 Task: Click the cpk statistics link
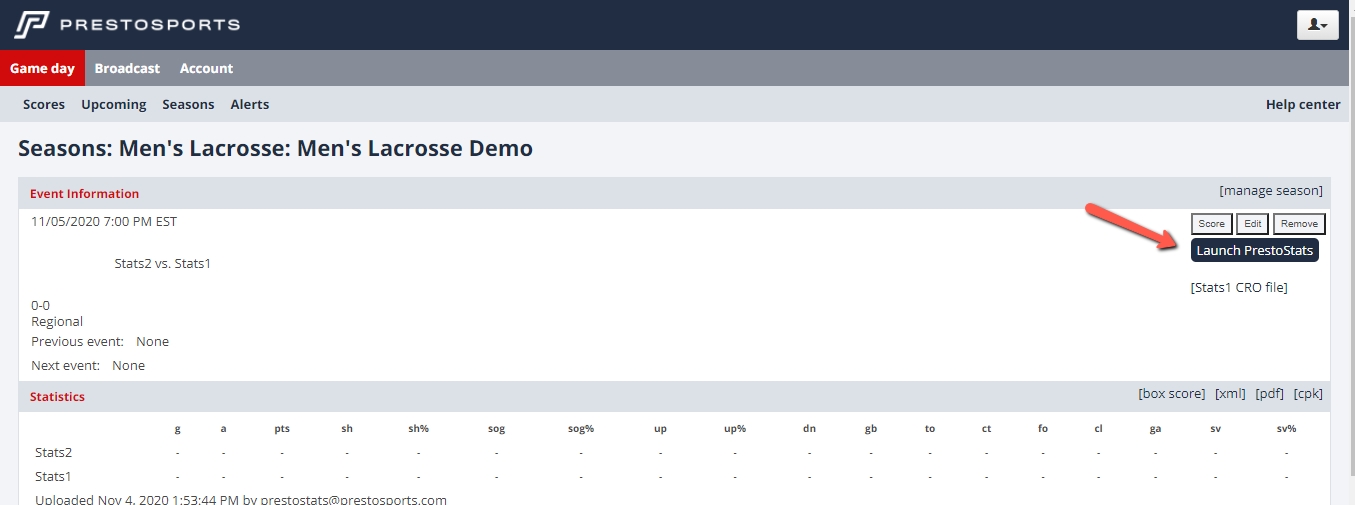click(x=1307, y=393)
